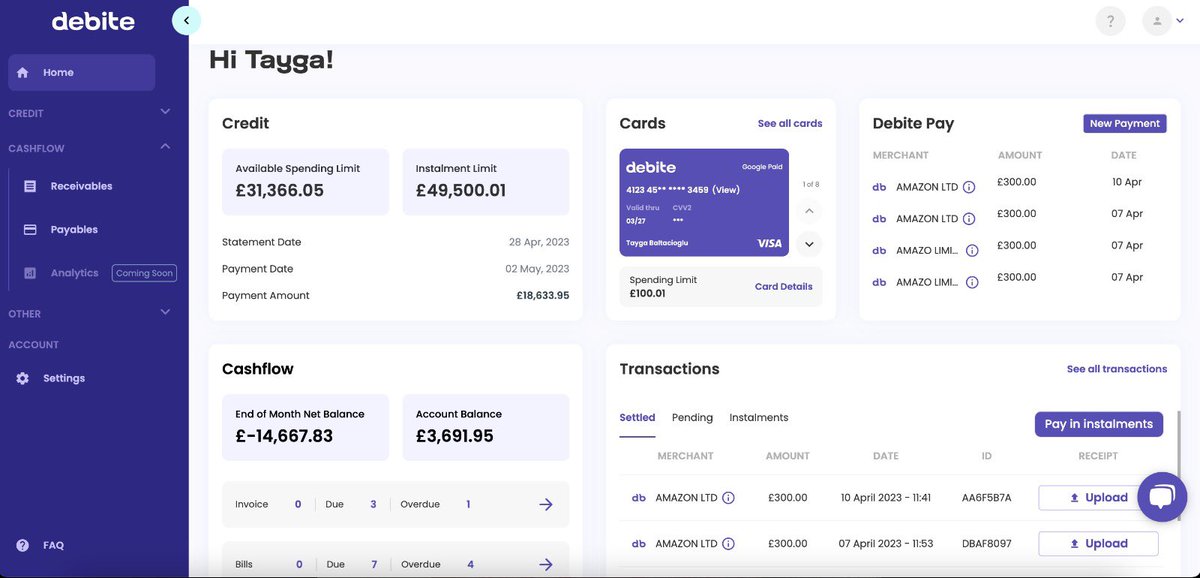Click See all transactions link

[1117, 369]
